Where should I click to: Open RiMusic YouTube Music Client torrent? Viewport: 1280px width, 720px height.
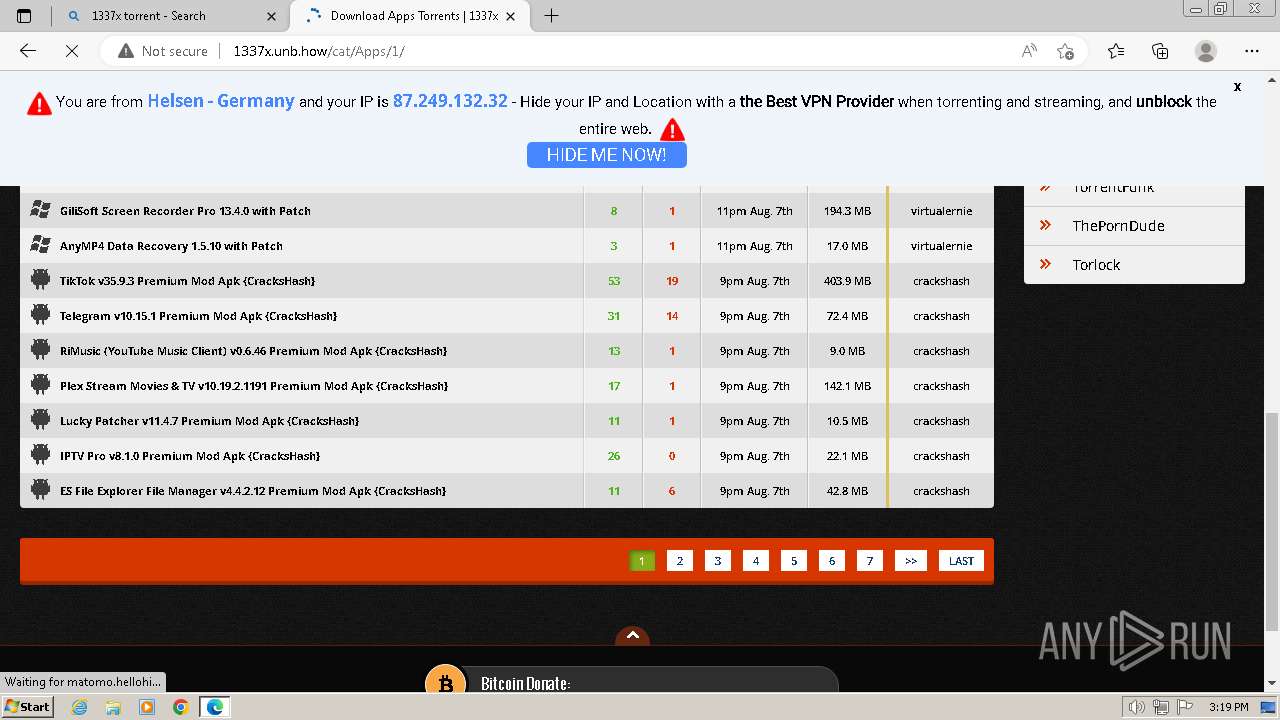pyautogui.click(x=253, y=351)
